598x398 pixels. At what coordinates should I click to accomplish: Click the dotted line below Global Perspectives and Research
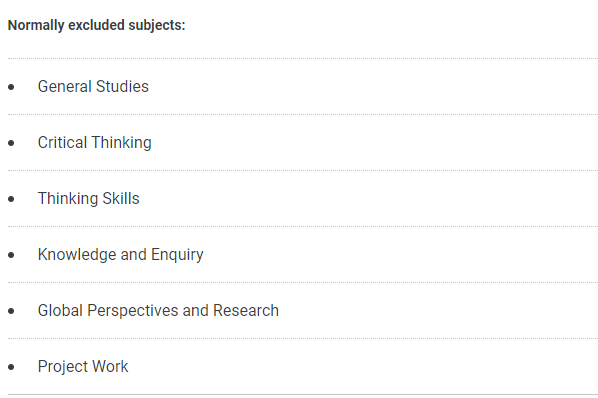point(303,338)
